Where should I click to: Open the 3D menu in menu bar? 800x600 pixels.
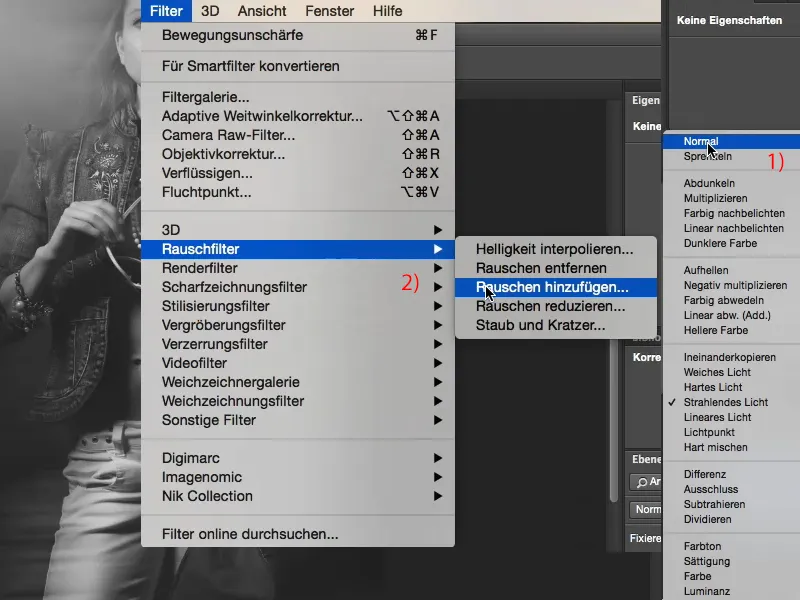tap(210, 11)
